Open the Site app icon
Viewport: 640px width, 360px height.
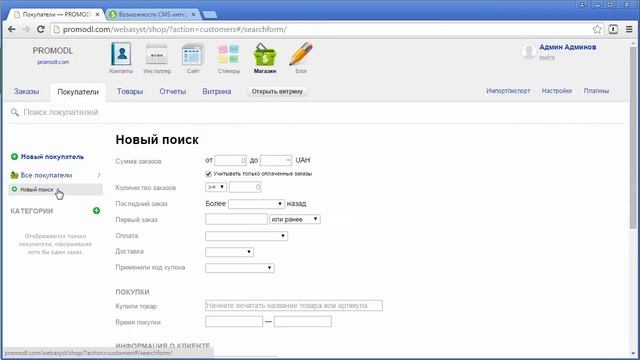(x=193, y=55)
